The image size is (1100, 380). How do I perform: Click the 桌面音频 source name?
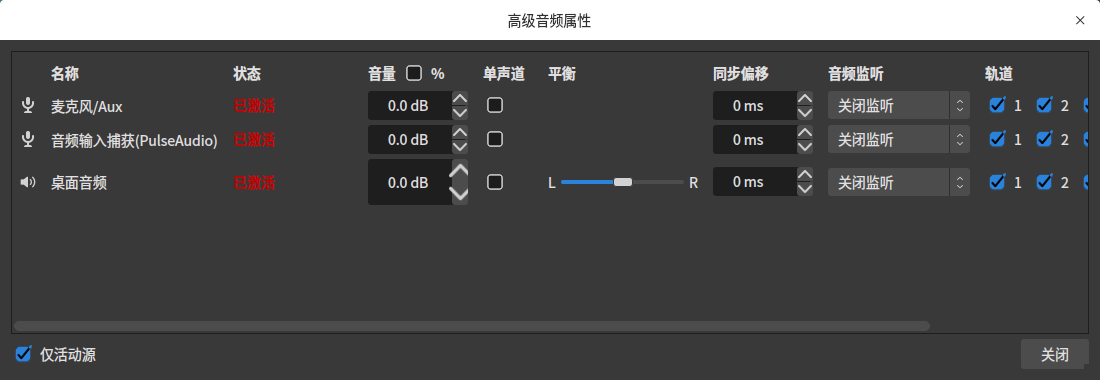click(79, 183)
